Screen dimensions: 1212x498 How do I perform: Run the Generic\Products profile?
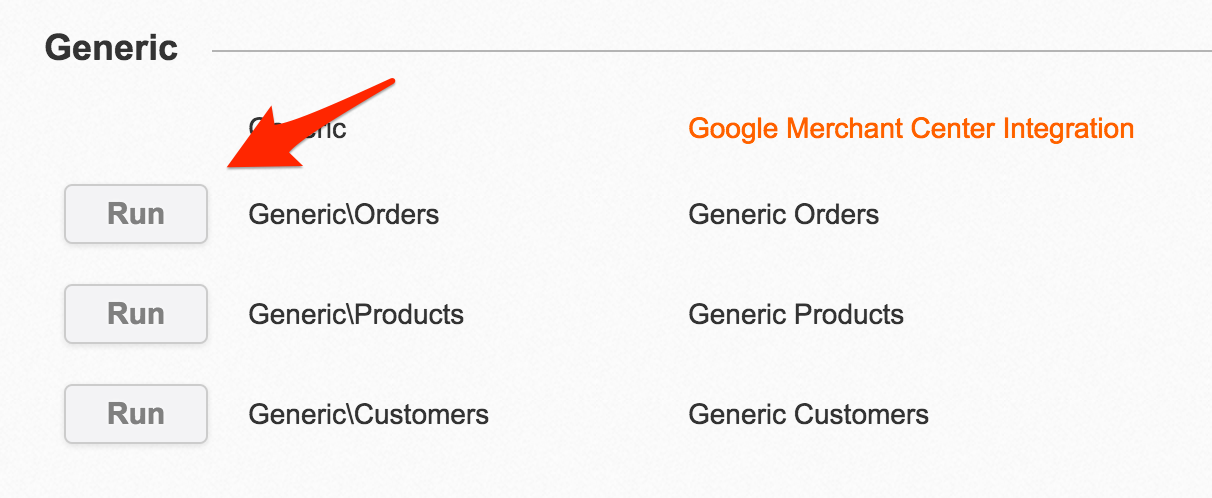[x=136, y=314]
